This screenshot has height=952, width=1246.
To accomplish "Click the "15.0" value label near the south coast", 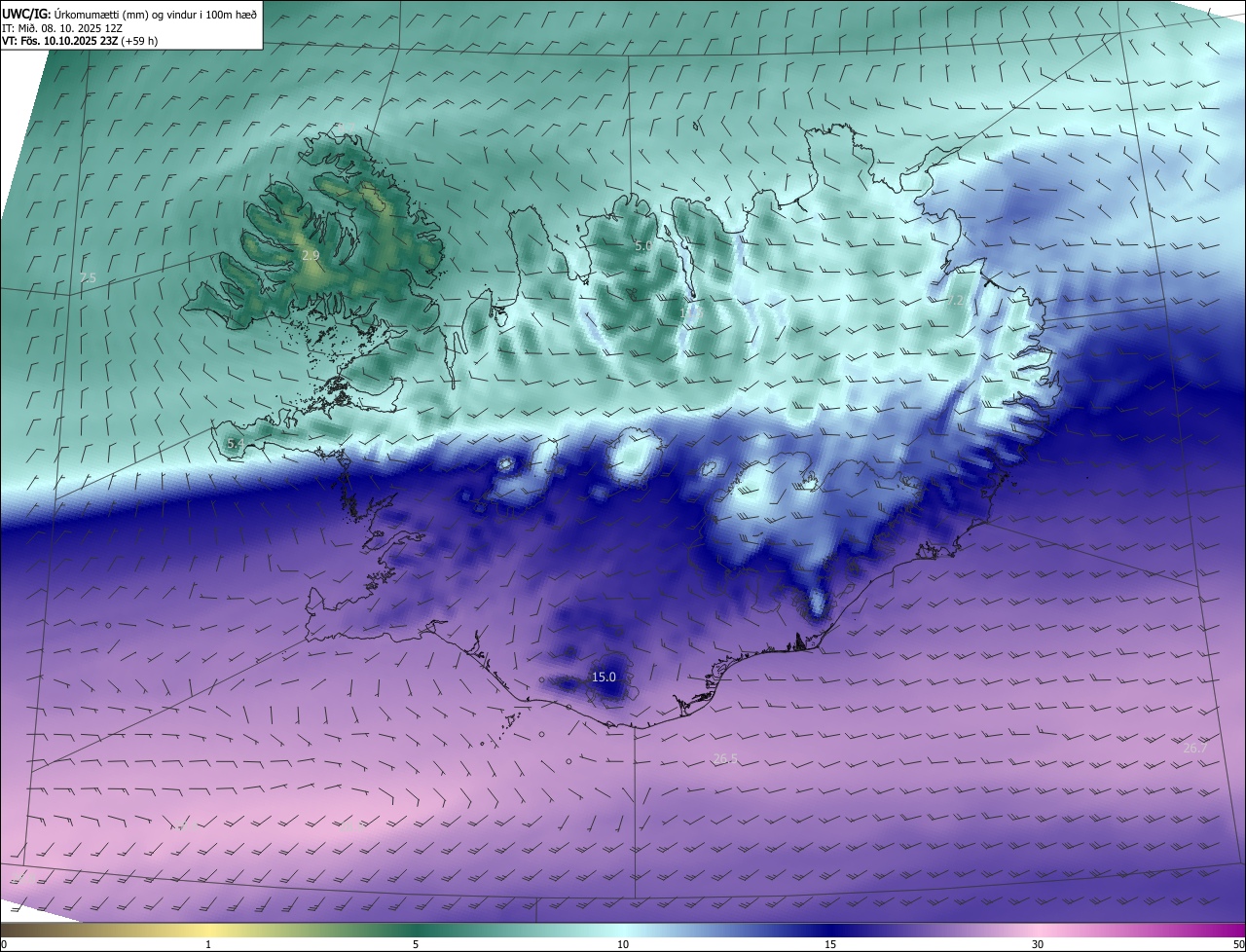I will [x=604, y=677].
